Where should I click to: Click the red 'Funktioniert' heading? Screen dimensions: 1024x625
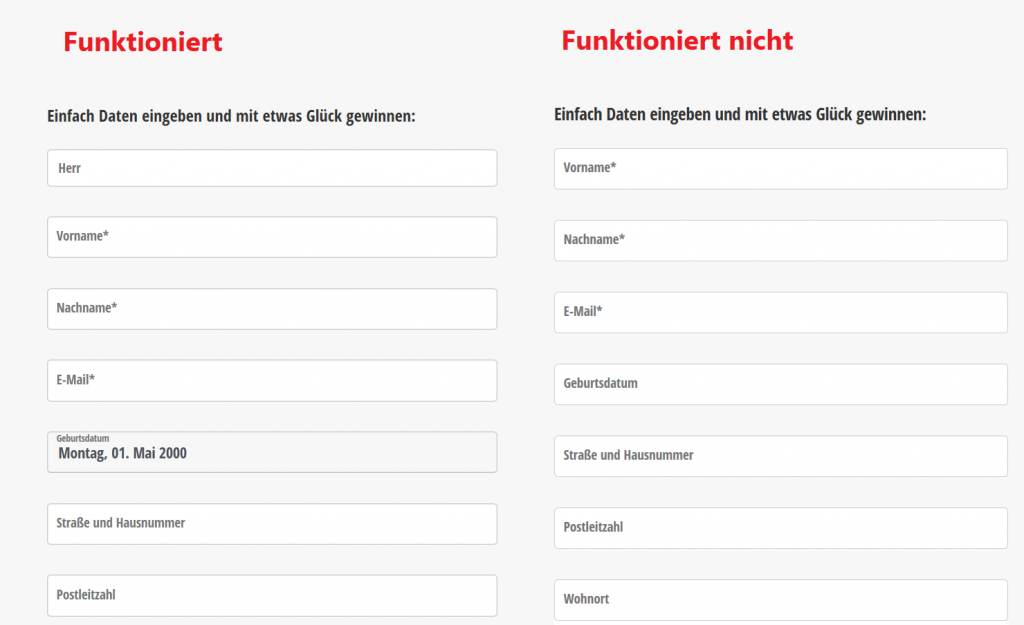[x=143, y=42]
